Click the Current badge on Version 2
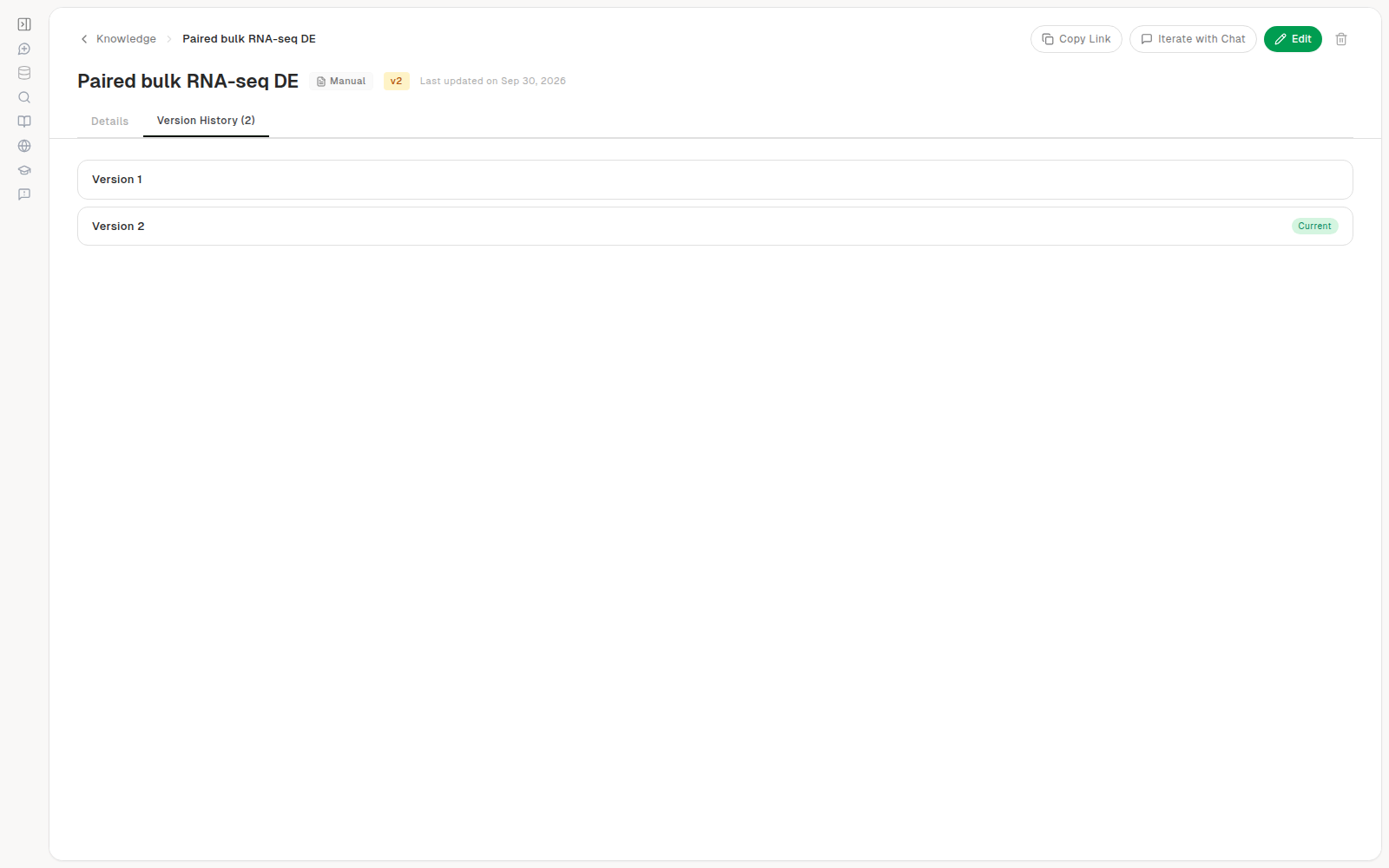The height and width of the screenshot is (868, 1389). click(x=1314, y=226)
